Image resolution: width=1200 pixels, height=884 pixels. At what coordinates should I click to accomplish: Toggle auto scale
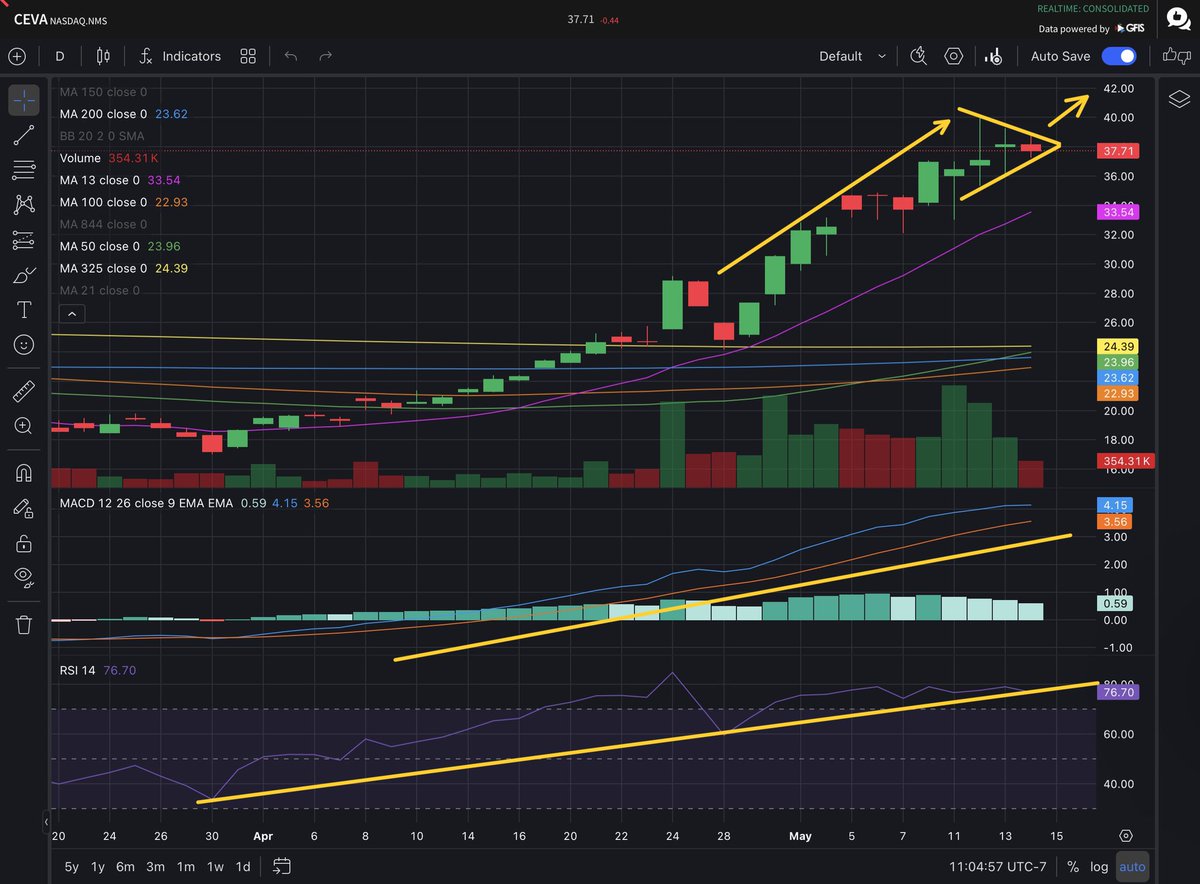pyautogui.click(x=1132, y=866)
